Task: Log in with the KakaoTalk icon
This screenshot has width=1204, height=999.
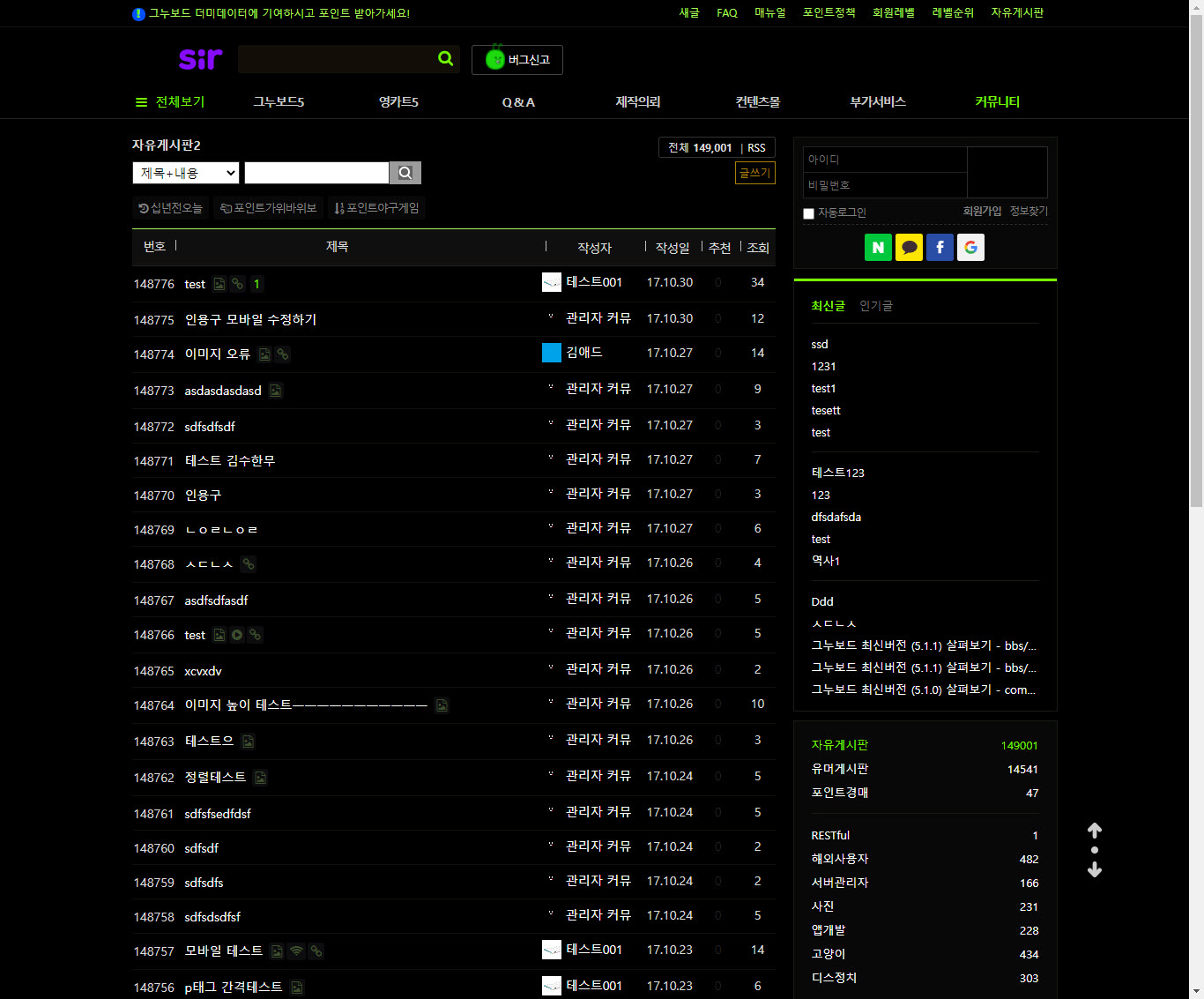Action: click(909, 248)
